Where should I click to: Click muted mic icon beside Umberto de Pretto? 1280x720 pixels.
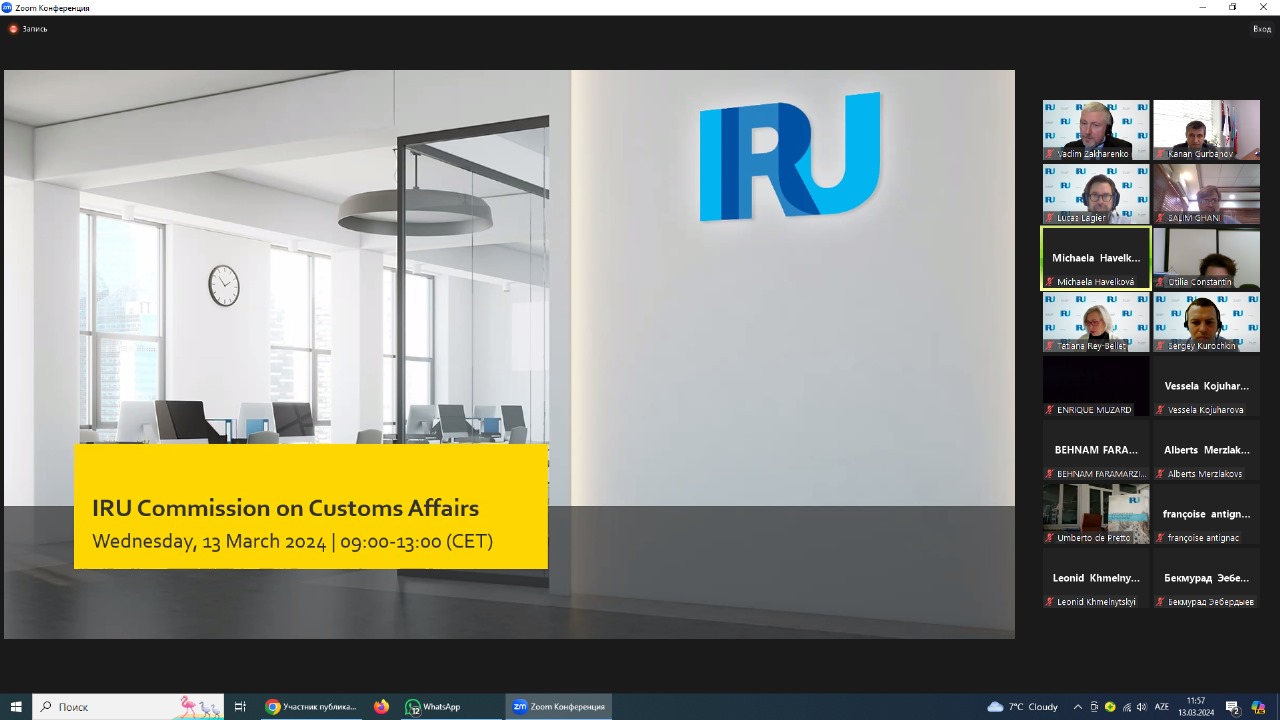click(x=1050, y=538)
